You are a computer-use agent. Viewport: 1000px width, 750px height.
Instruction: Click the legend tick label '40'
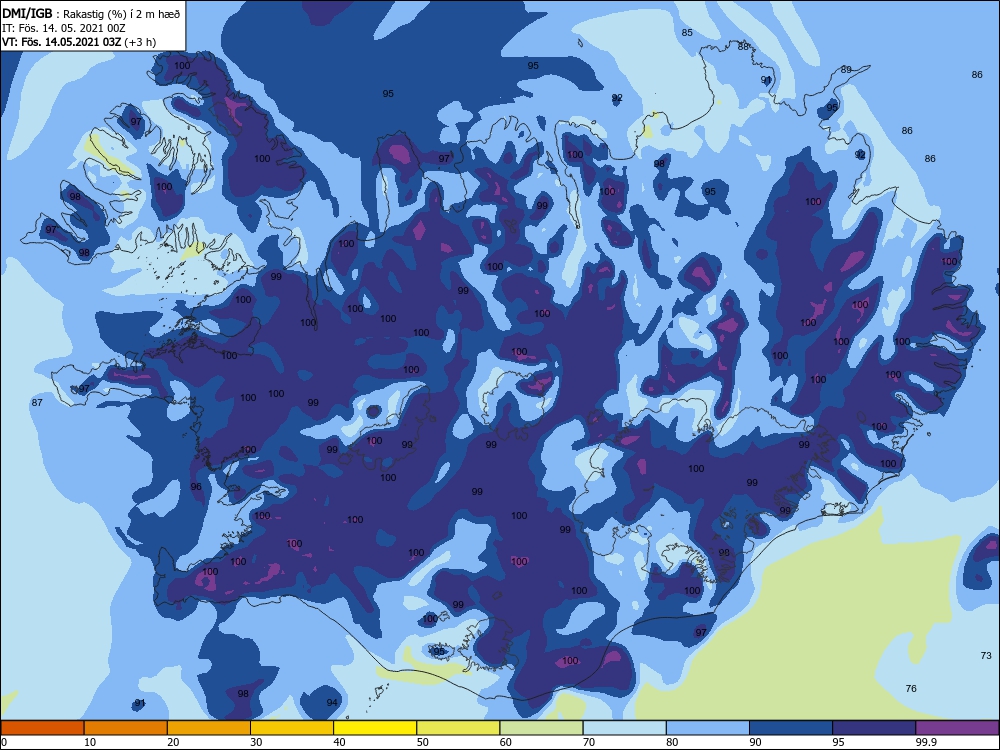339,742
